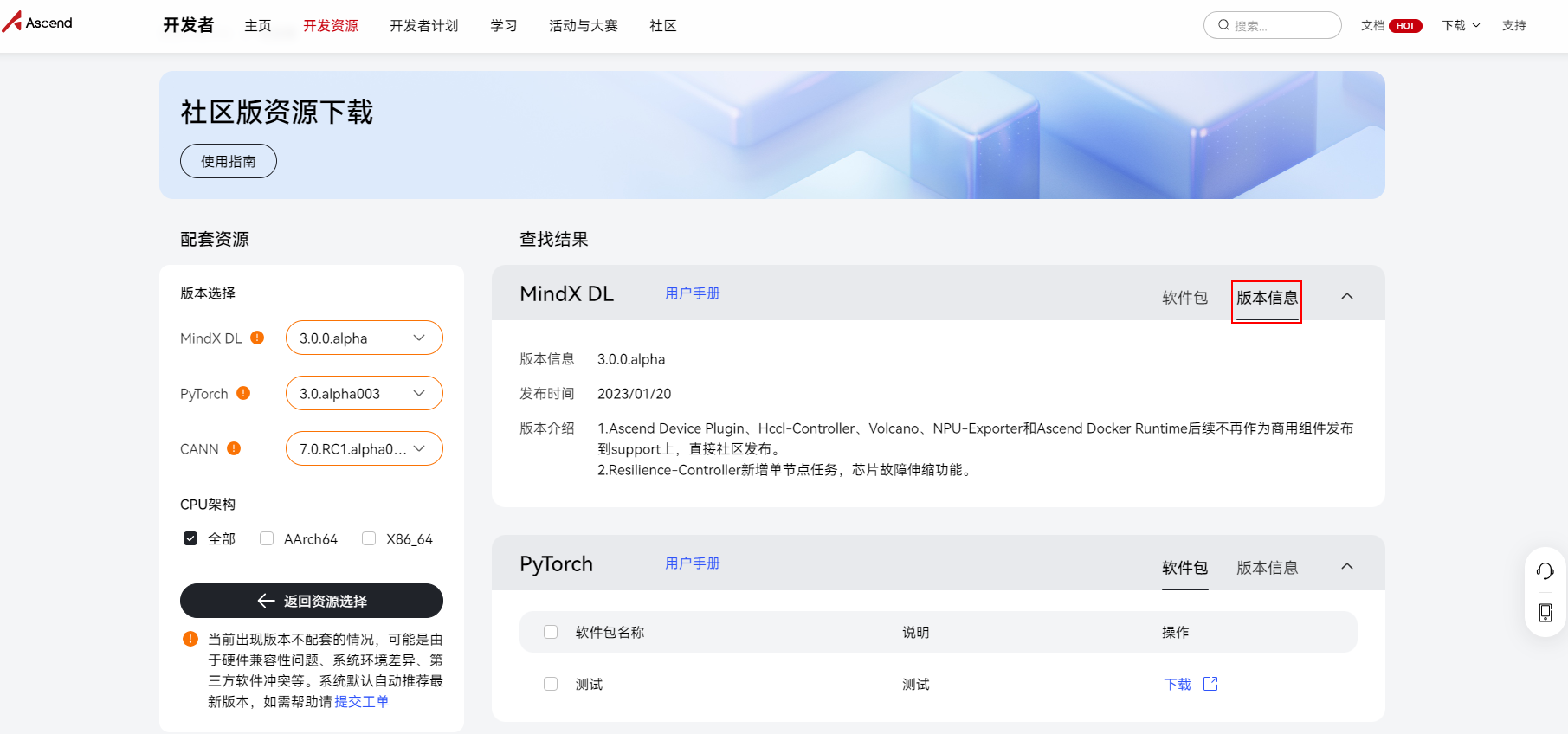Viewport: 1568px width, 734px height.
Task: Open 开发者计划 in the navigation bar
Action: [424, 26]
